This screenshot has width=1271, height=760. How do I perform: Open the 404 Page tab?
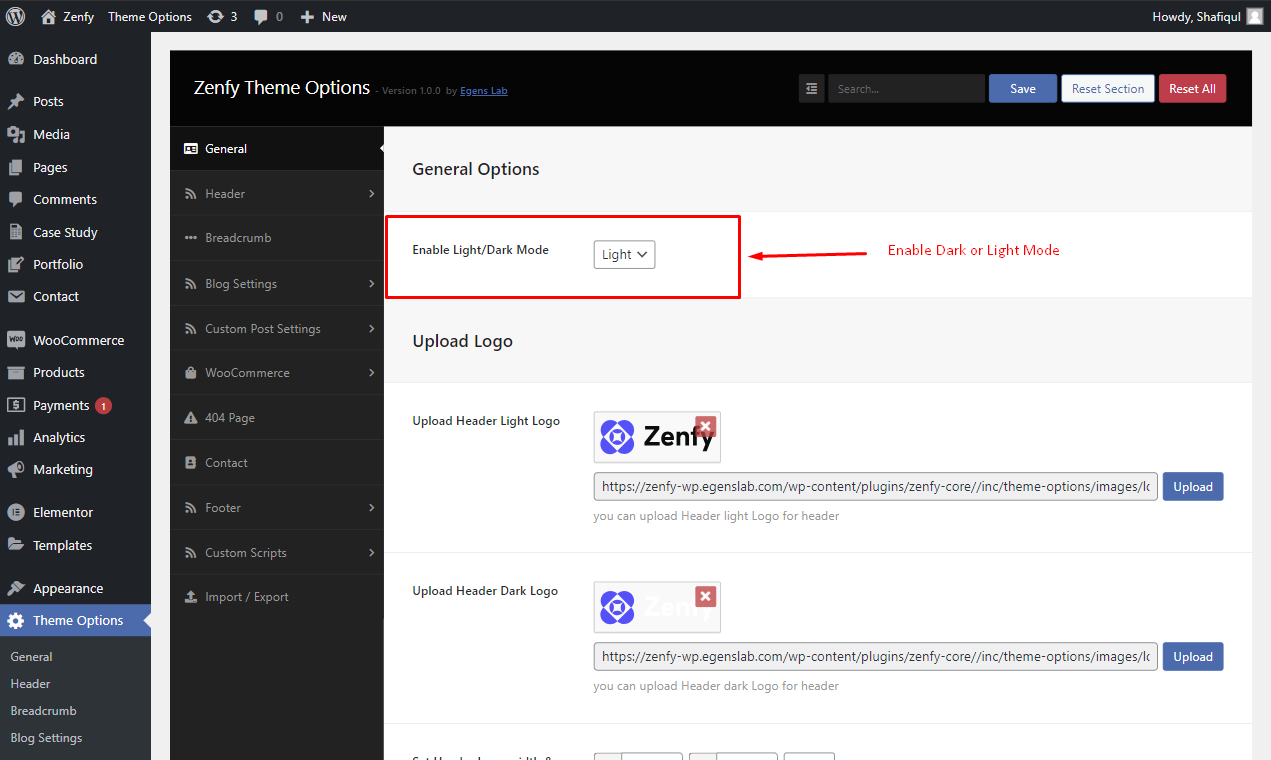tap(277, 418)
